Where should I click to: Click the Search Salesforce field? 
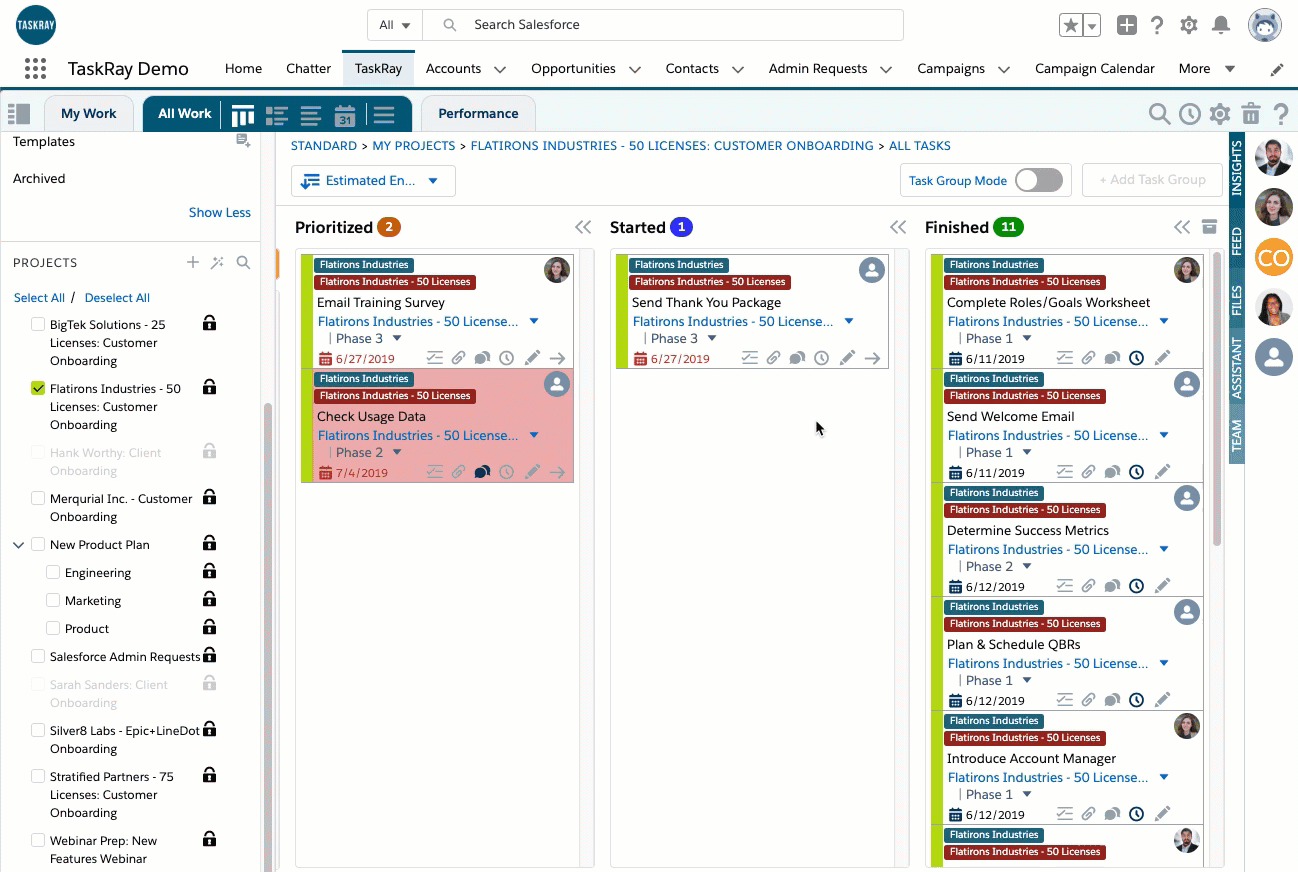pyautogui.click(x=663, y=25)
